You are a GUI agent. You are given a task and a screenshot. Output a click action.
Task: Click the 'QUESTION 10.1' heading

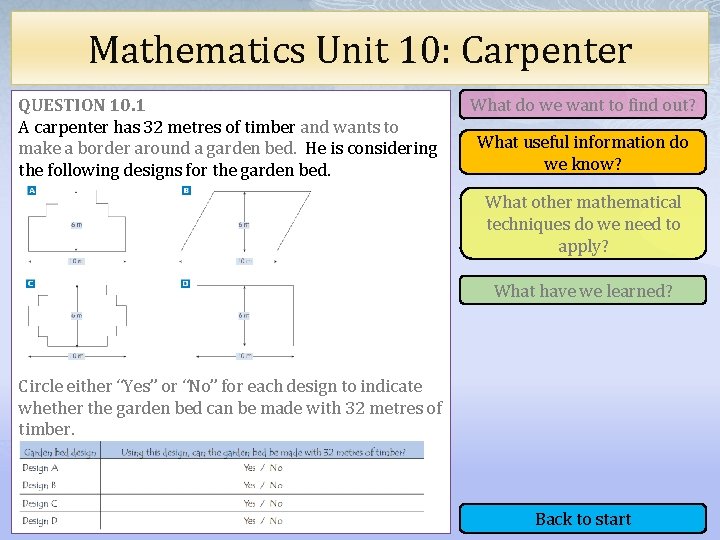click(x=81, y=105)
